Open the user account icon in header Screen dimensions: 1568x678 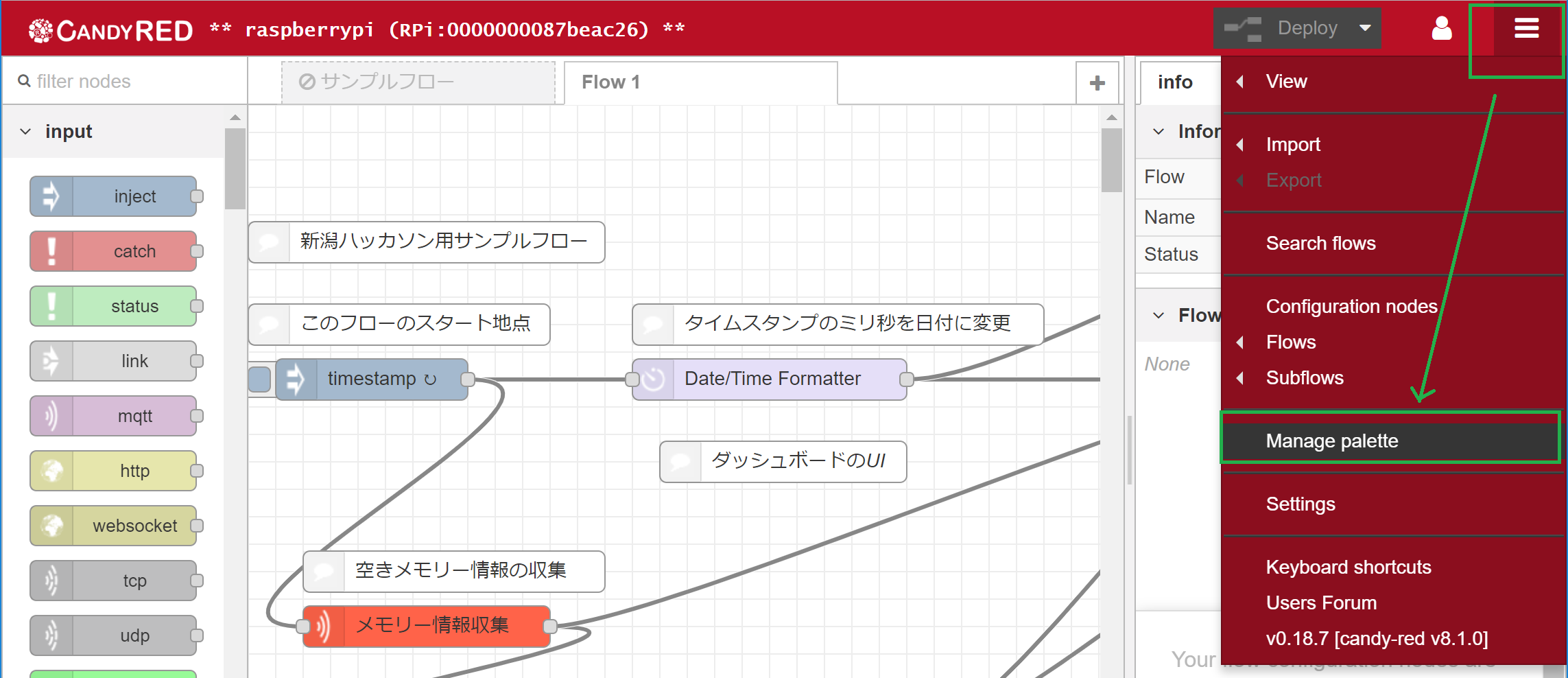[1441, 28]
